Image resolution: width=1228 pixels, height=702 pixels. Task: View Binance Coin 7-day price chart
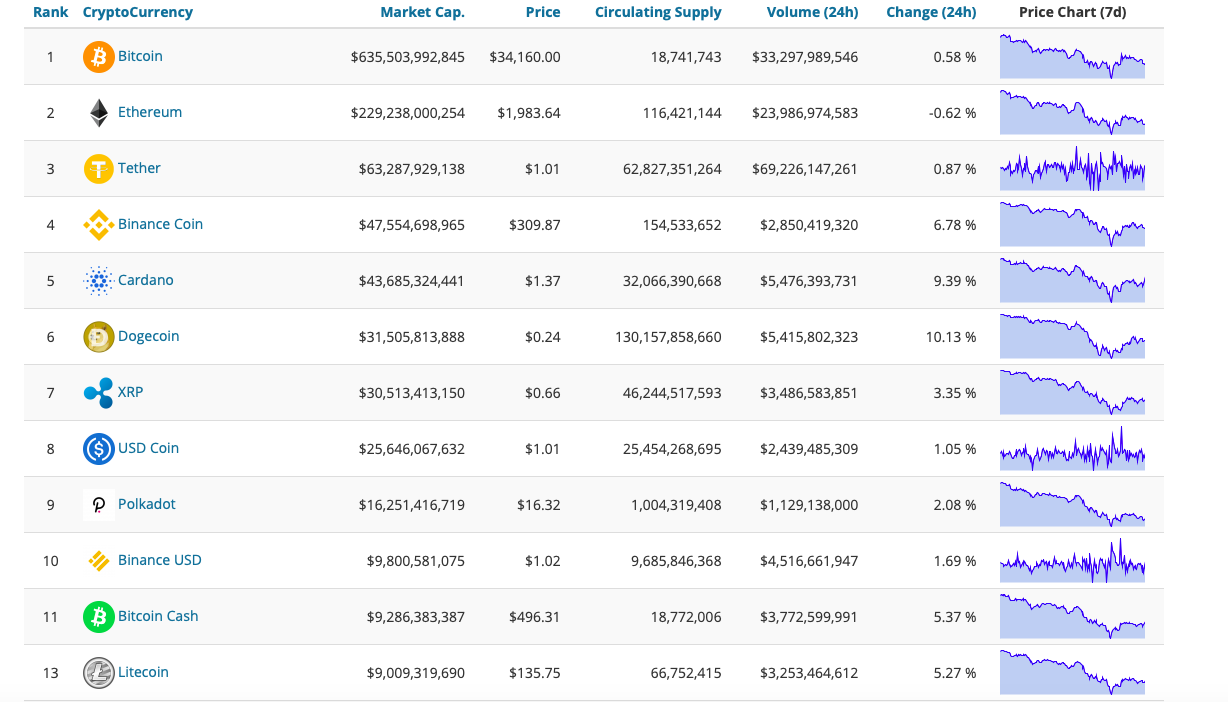pyautogui.click(x=1072, y=225)
